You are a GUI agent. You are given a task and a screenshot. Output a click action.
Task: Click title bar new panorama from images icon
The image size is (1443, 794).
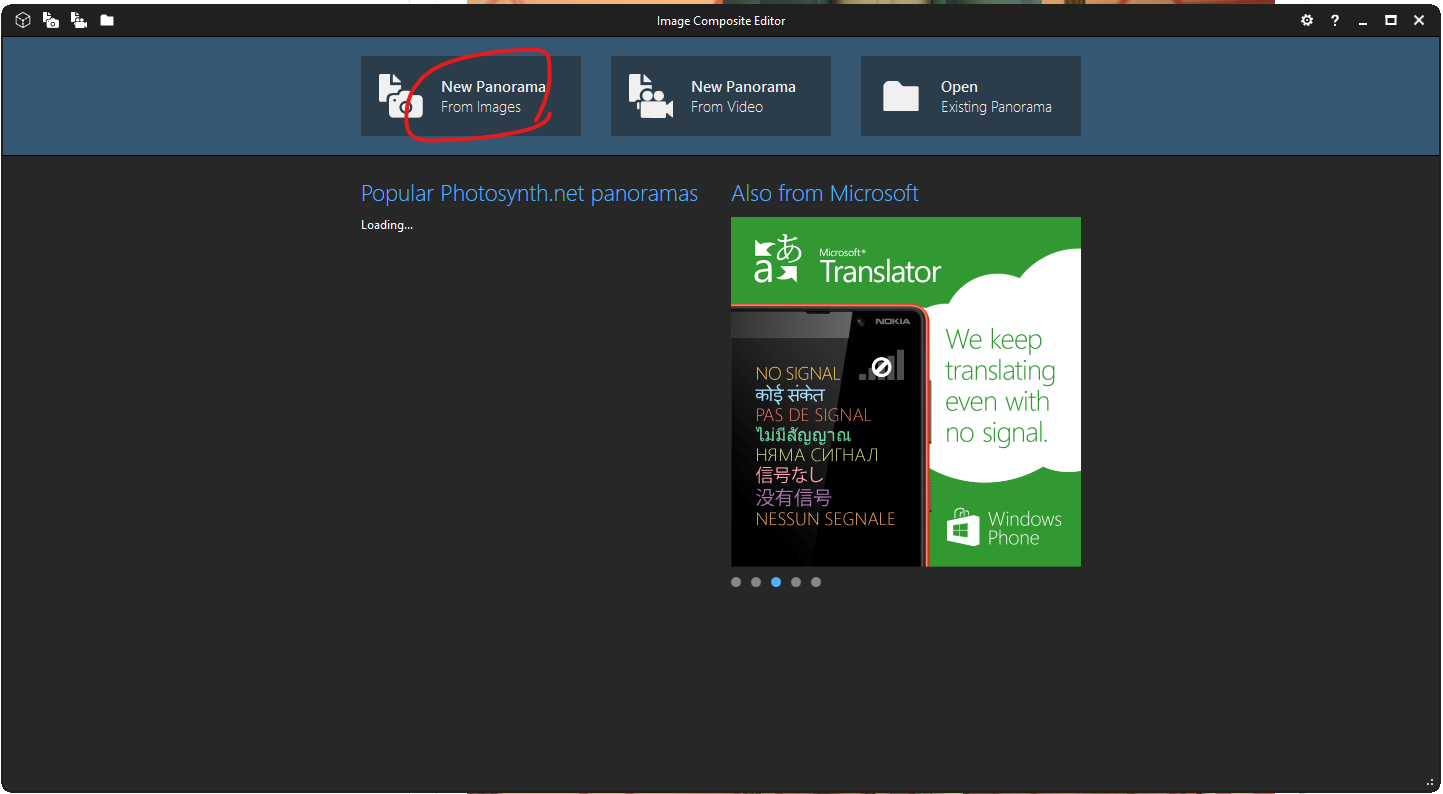(51, 20)
